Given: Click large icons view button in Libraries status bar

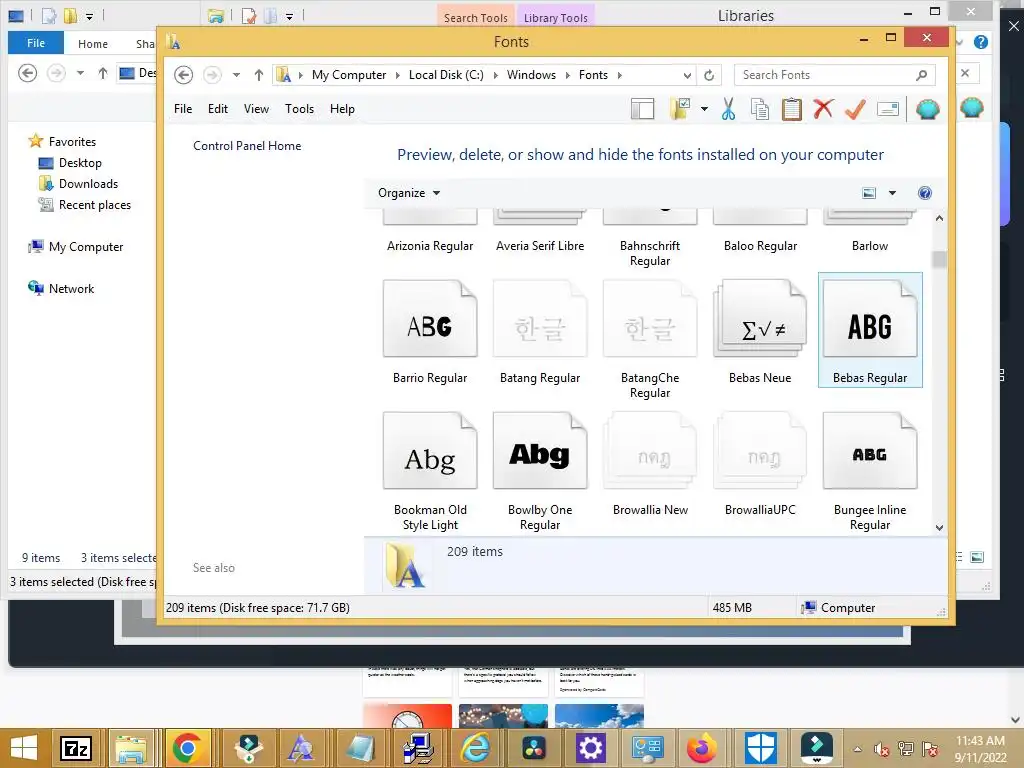Looking at the screenshot, I should click(977, 557).
